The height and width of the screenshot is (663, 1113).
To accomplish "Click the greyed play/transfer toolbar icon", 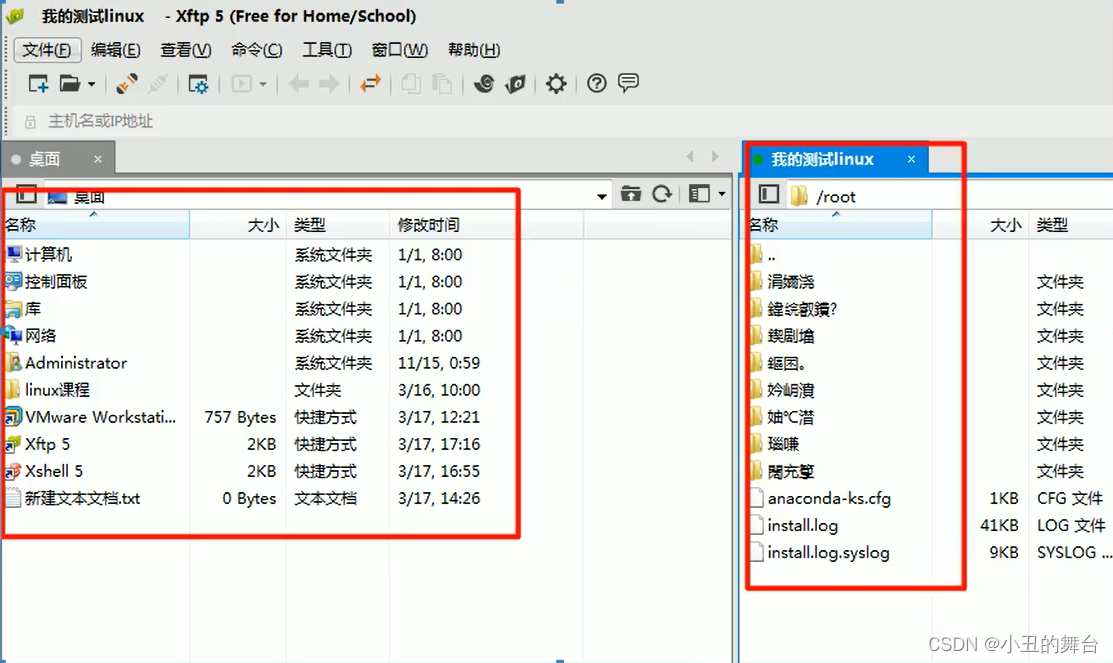I will point(241,84).
